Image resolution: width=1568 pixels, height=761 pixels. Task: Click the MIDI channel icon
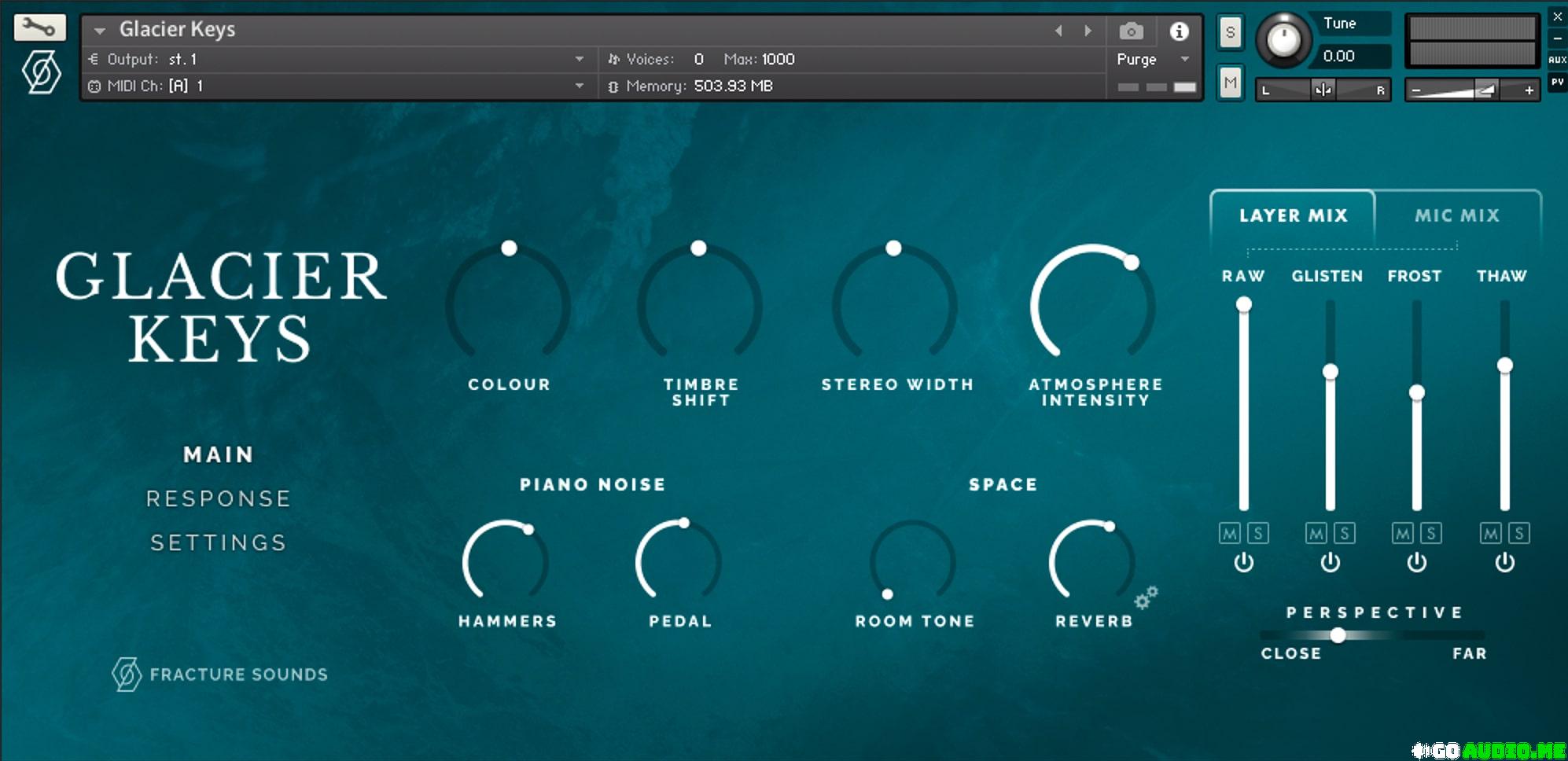pos(94,86)
